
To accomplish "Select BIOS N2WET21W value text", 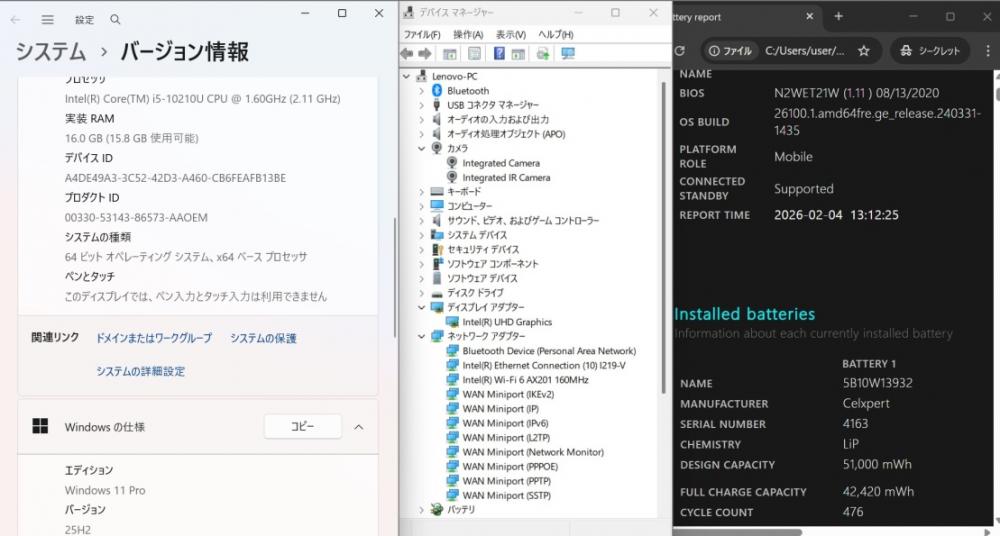I will pos(856,93).
